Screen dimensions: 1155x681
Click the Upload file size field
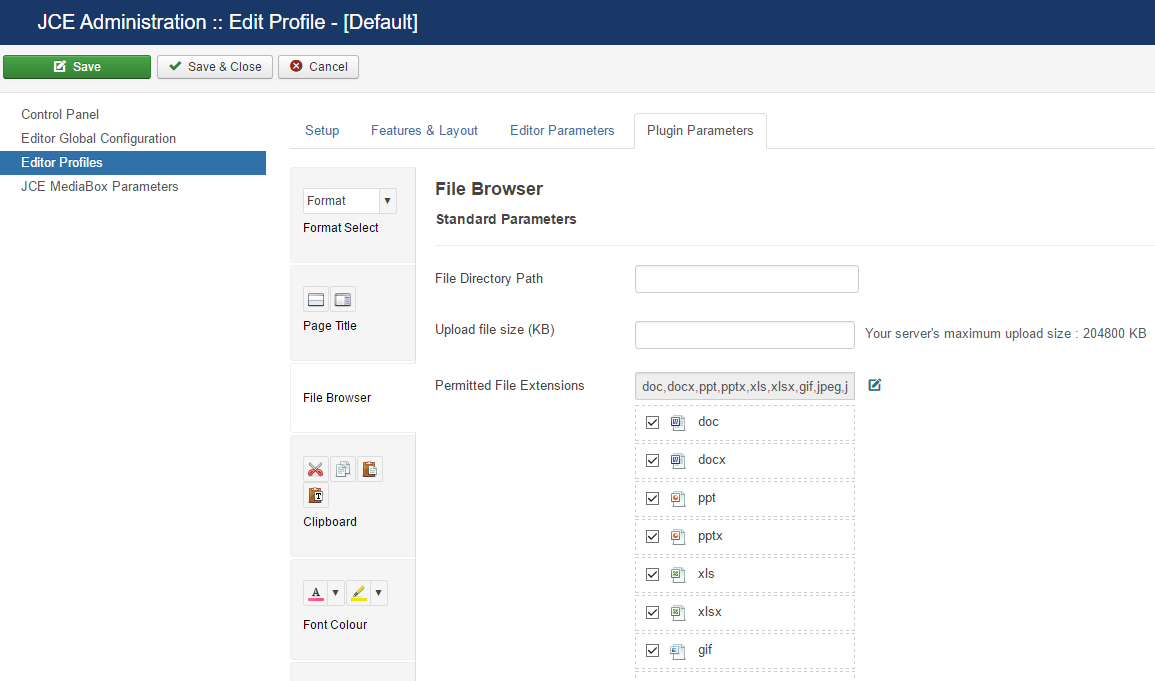tap(745, 335)
